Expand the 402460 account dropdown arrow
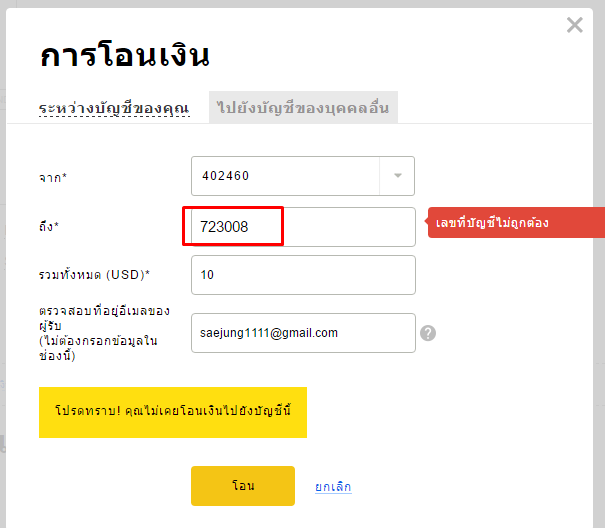 click(397, 176)
